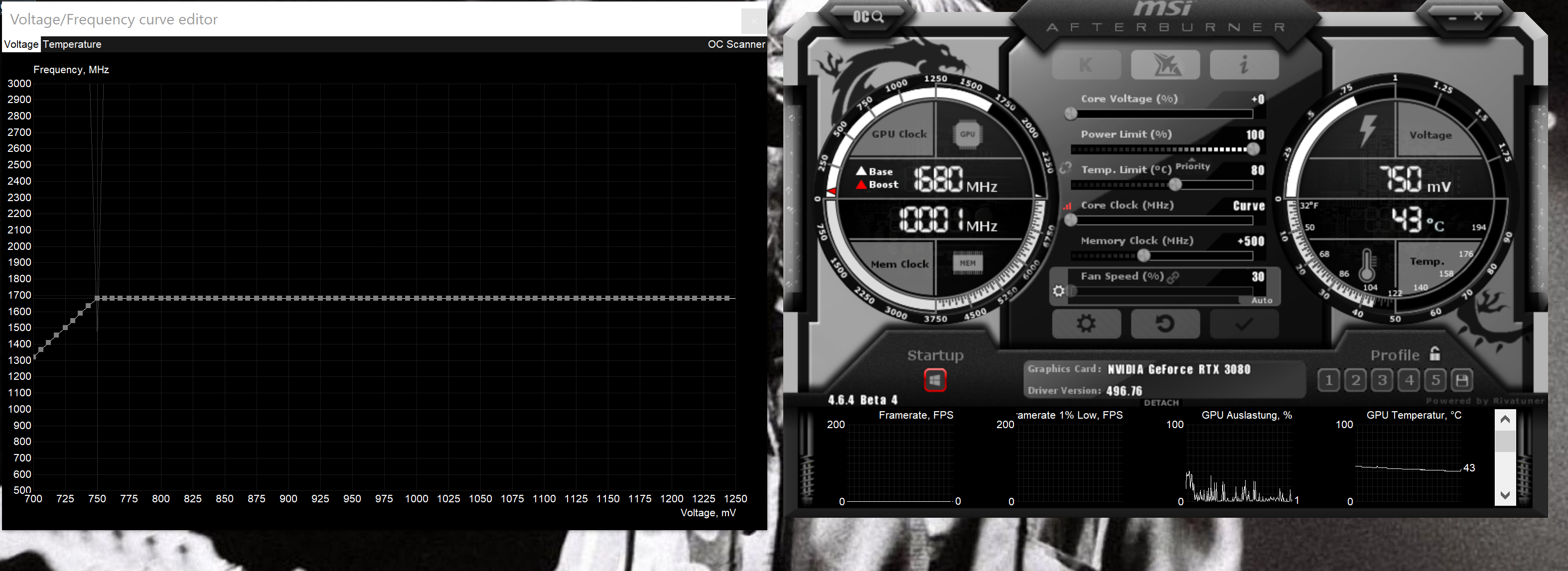Select profile slot 3

tap(1382, 381)
